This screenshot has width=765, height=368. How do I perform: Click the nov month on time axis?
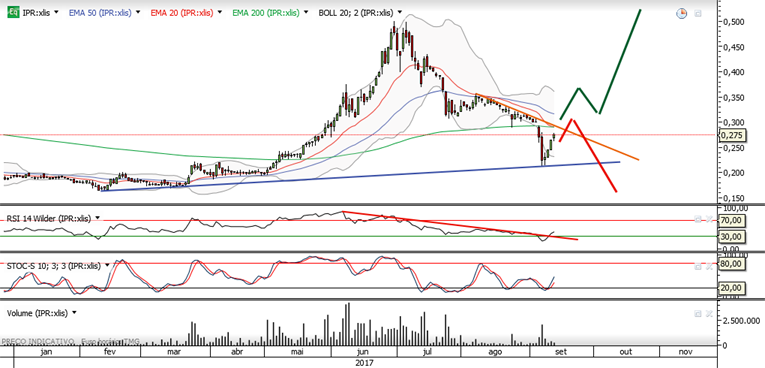pos(685,351)
